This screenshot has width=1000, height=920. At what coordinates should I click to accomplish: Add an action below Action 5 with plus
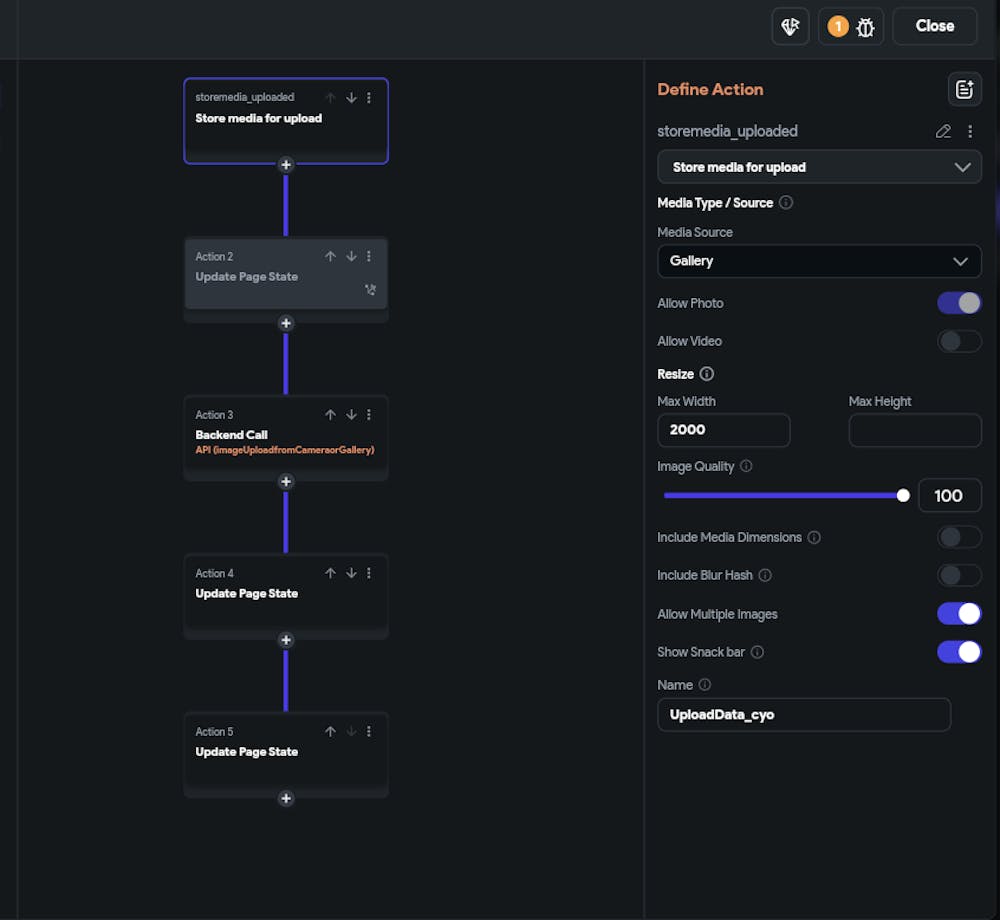[x=286, y=798]
